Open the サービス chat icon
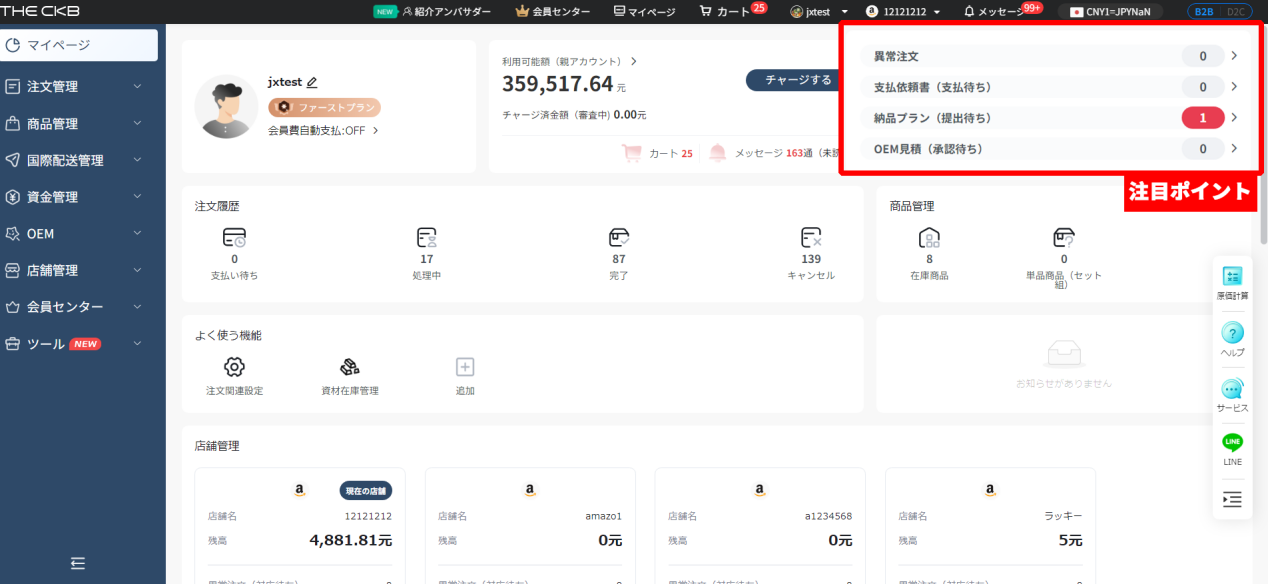The height and width of the screenshot is (584, 1268). pyautogui.click(x=1232, y=390)
